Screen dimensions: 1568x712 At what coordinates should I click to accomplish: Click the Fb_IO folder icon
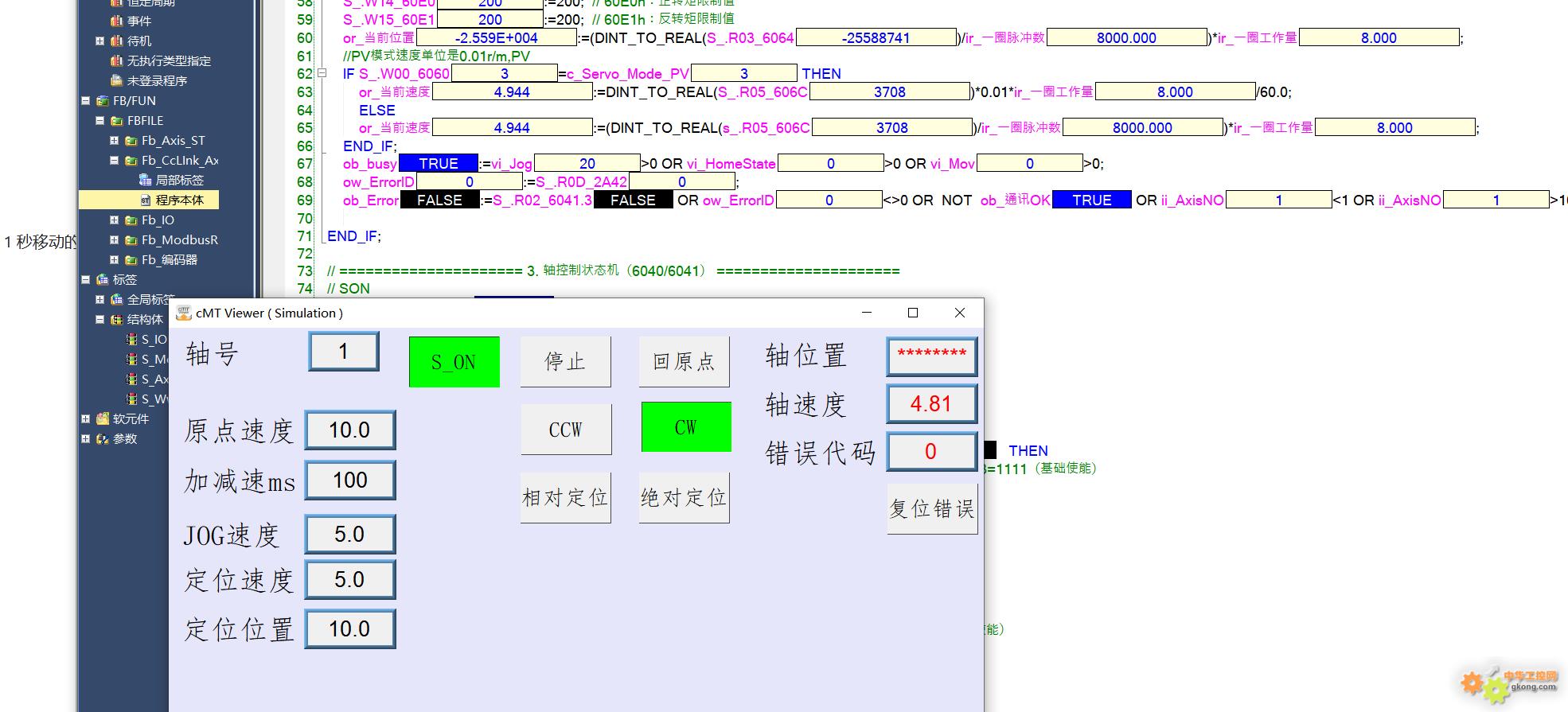pyautogui.click(x=131, y=220)
